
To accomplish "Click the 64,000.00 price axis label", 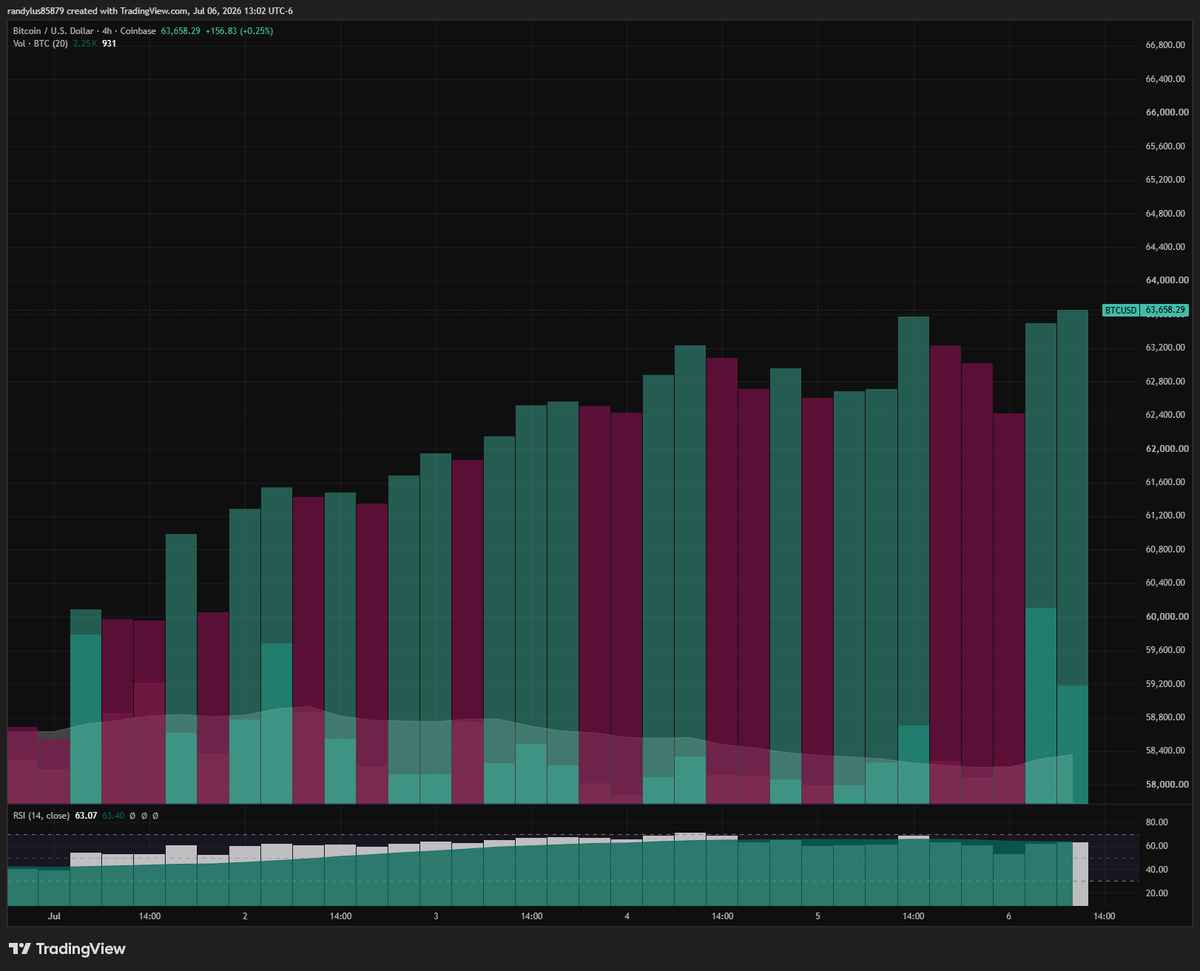I will (1165, 280).
